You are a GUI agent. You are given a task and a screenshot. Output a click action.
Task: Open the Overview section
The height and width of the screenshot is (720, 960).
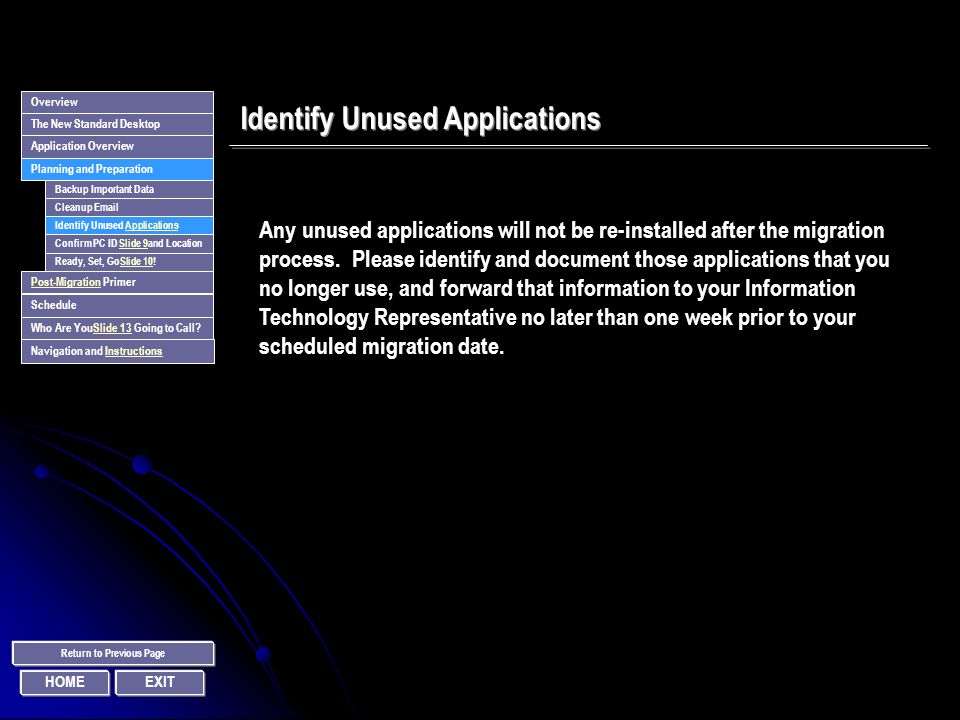tap(118, 102)
